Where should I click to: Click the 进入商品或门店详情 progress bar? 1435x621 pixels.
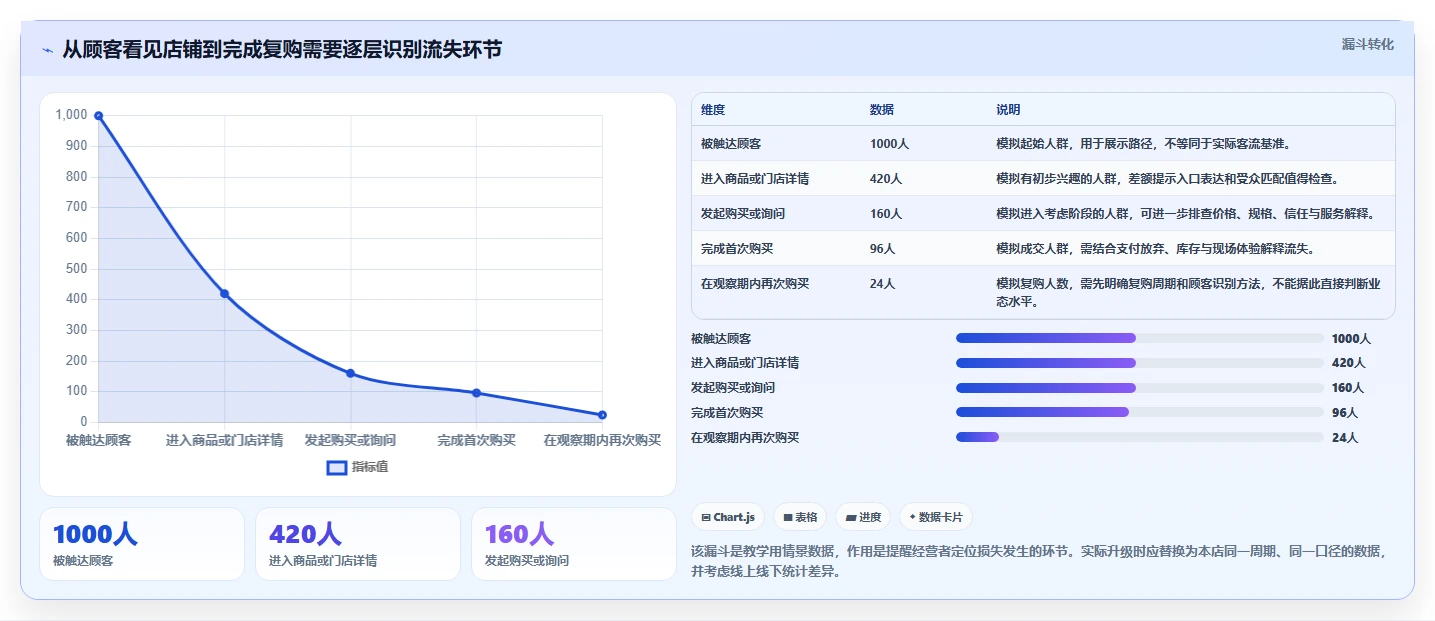coord(1140,363)
